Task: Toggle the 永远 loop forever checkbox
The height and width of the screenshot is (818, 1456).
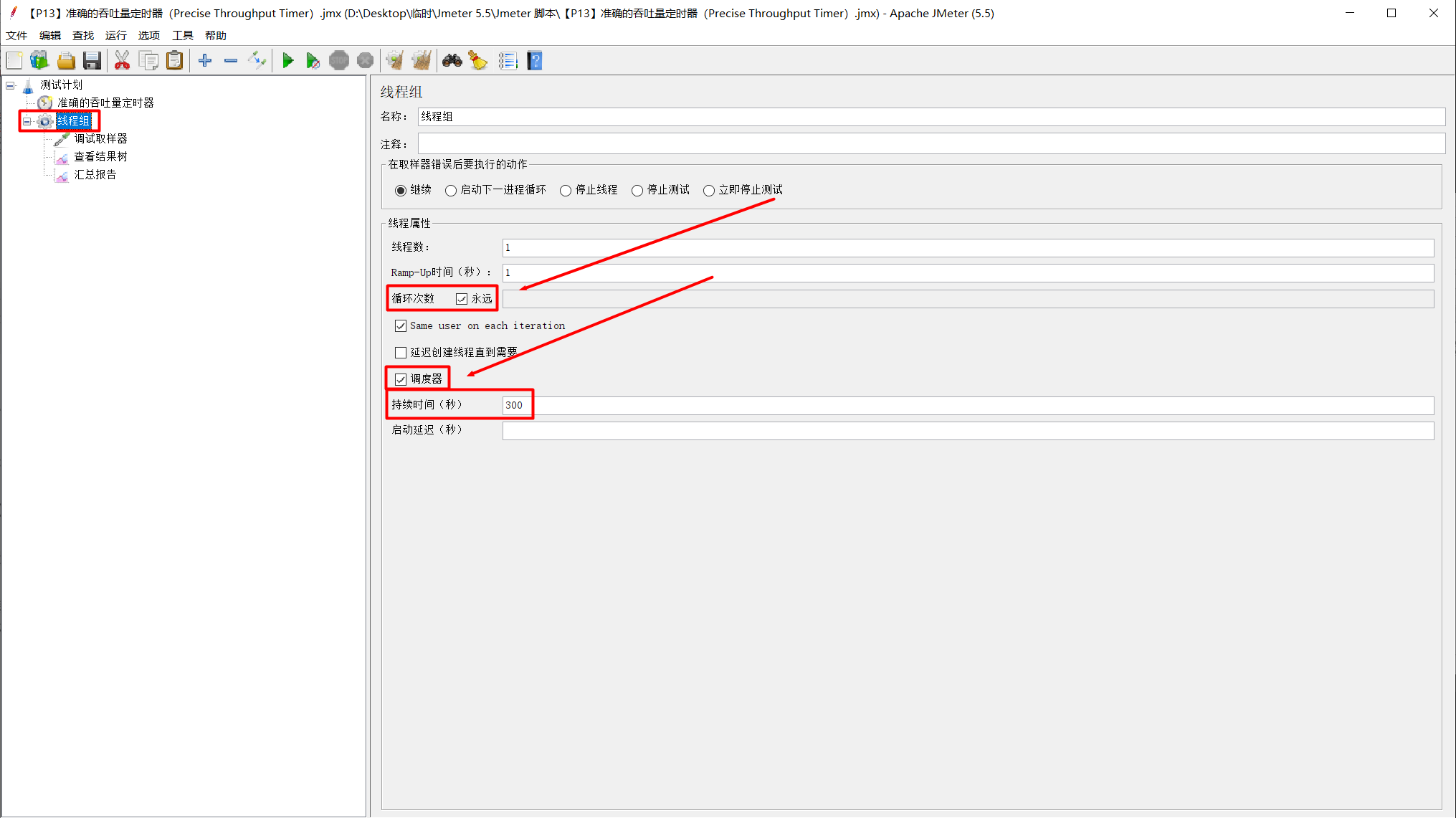Action: (462, 299)
